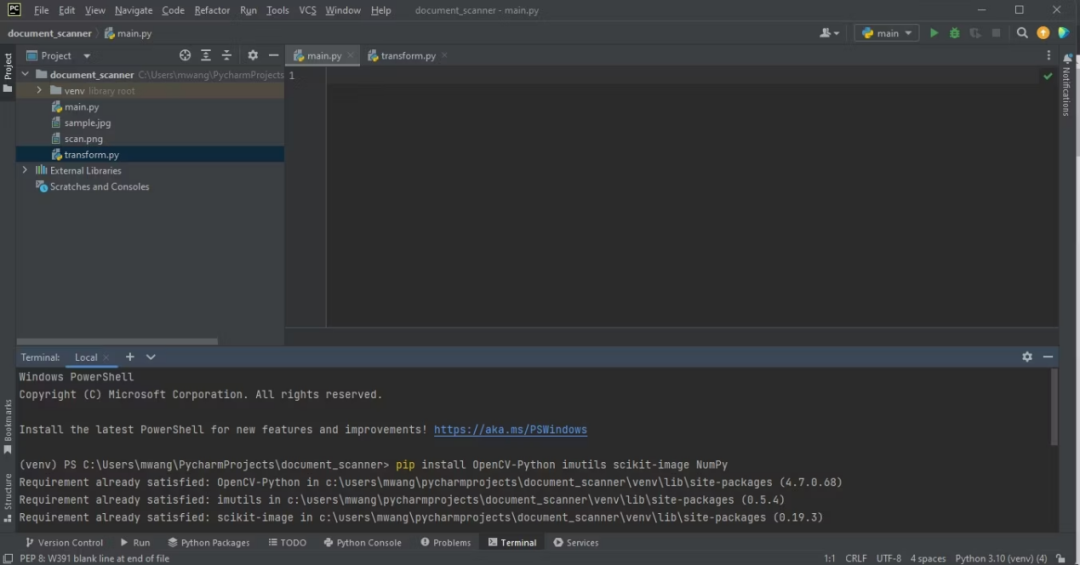The height and width of the screenshot is (565, 1080).
Task: Click the terminal vertical scrollbar
Action: pyautogui.click(x=1054, y=407)
